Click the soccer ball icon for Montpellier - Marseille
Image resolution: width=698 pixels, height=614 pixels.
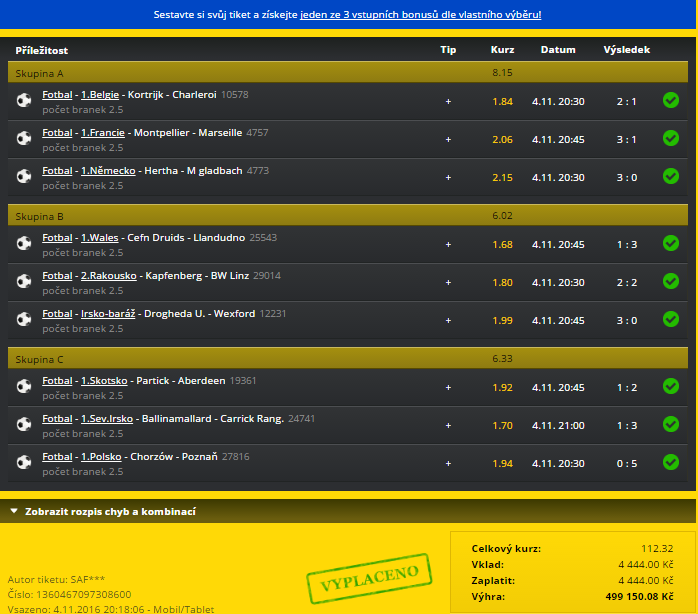pos(24,138)
